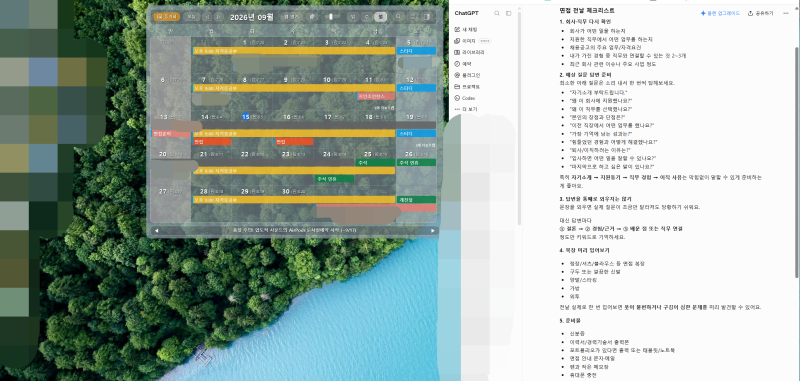800x381 pixels.
Task: Click heading 5. 준비물
Action: (569, 320)
